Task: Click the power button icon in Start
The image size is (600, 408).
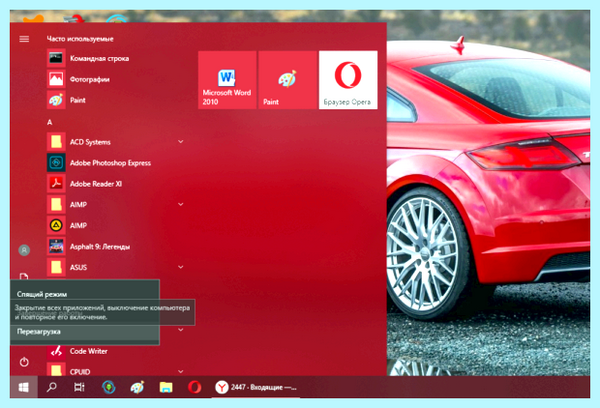Action: (24, 362)
